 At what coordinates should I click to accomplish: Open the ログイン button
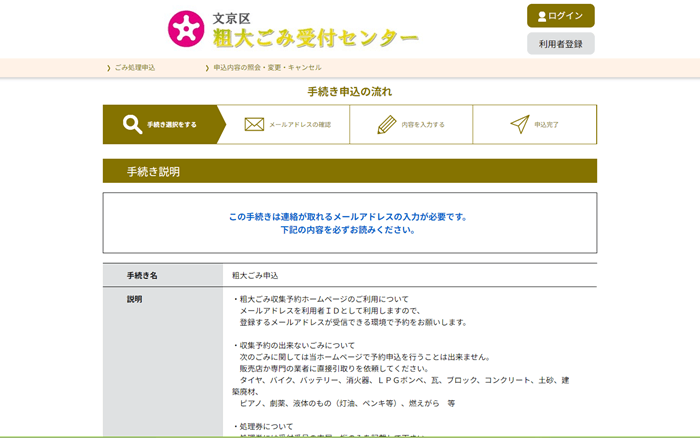[561, 16]
